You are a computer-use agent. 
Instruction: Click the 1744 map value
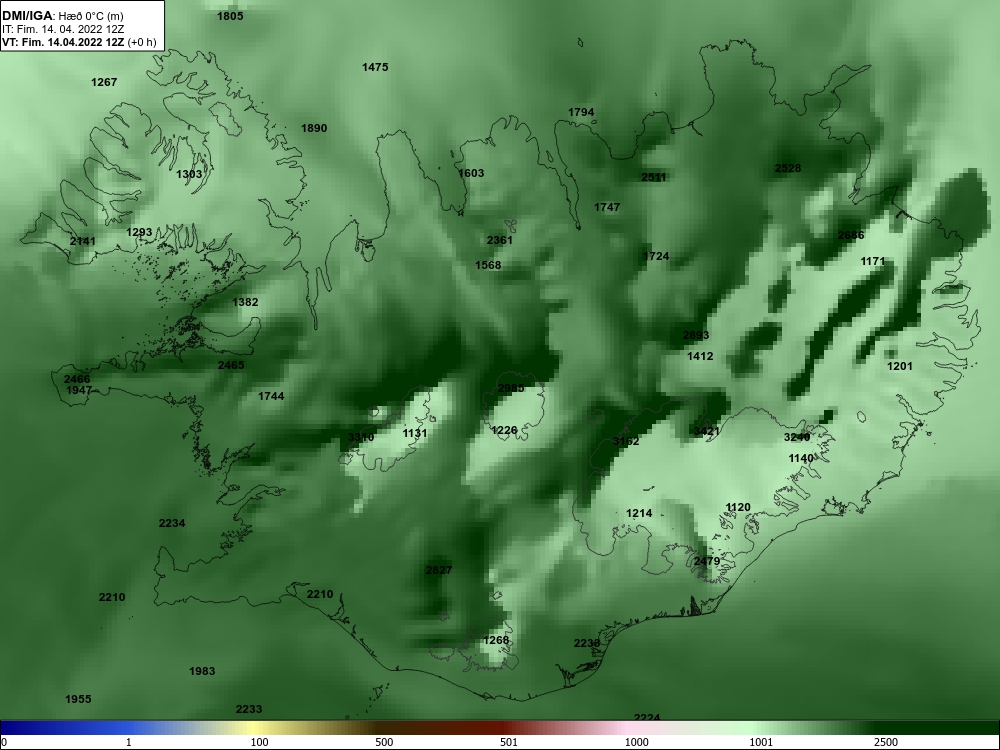coord(271,397)
